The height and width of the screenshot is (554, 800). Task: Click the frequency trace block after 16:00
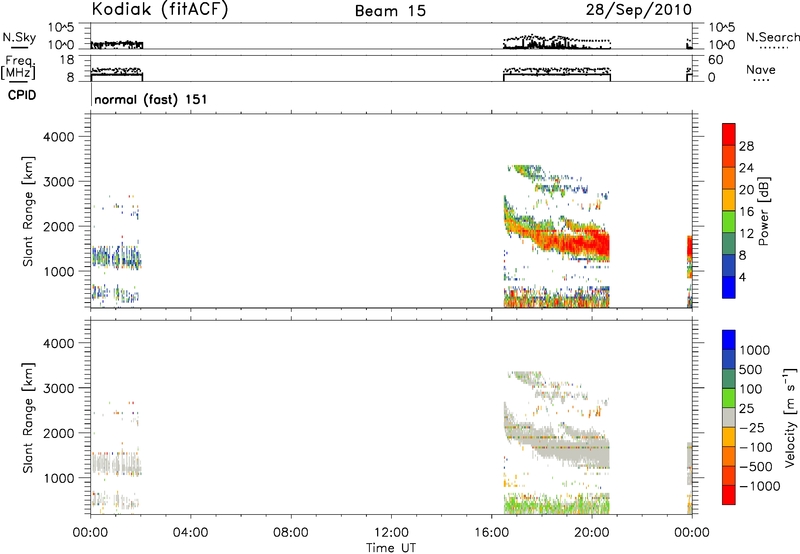pos(557,74)
